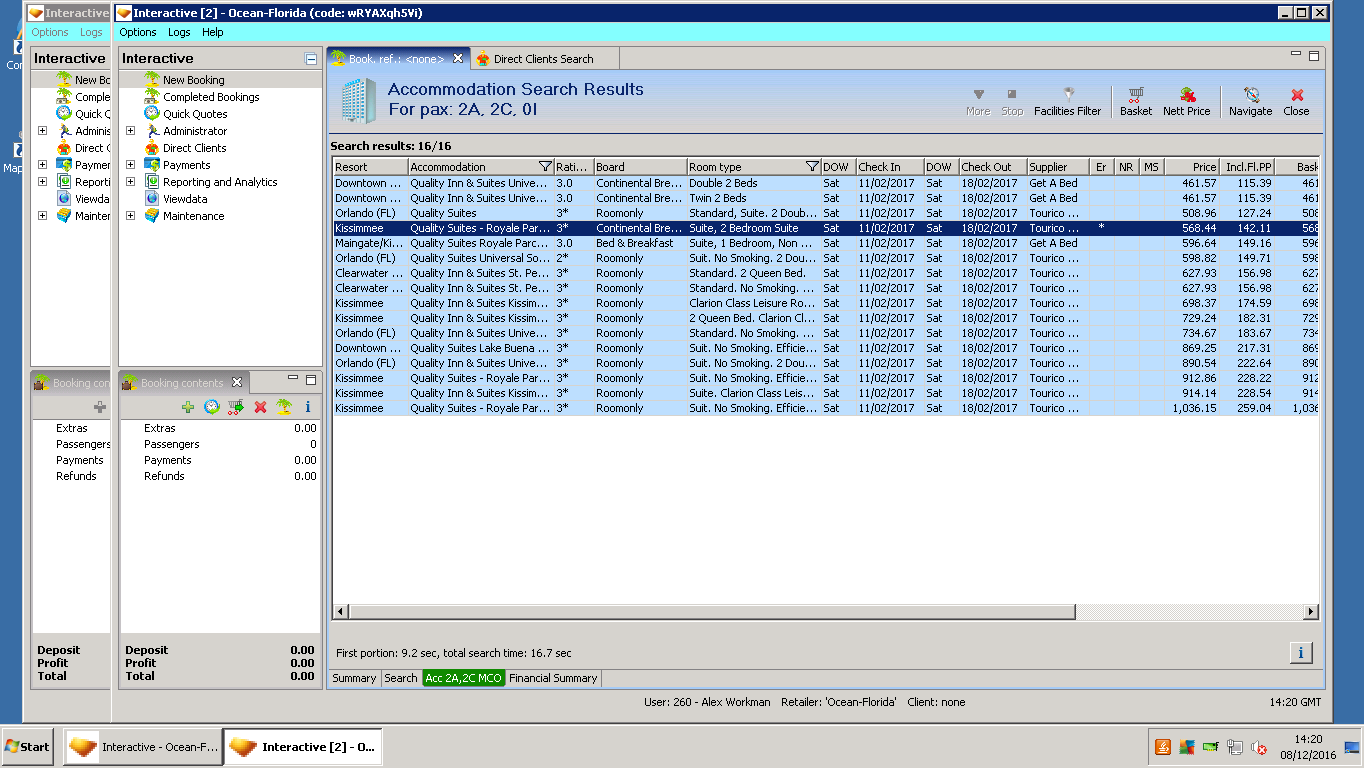Screen dimensions: 1364x768
Task: Select Quick Quotes in the sidebar
Action: (x=195, y=114)
